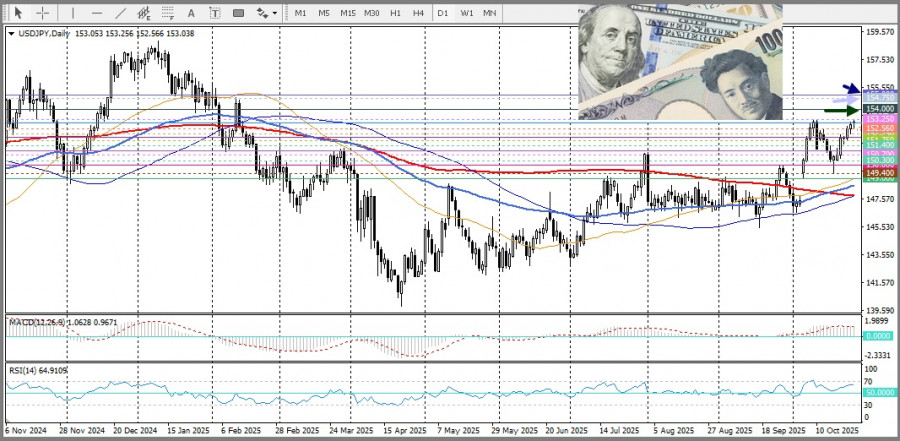This screenshot has width=900, height=441.
Task: Click the '28 Feb 2025' date label
Action: 296,431
